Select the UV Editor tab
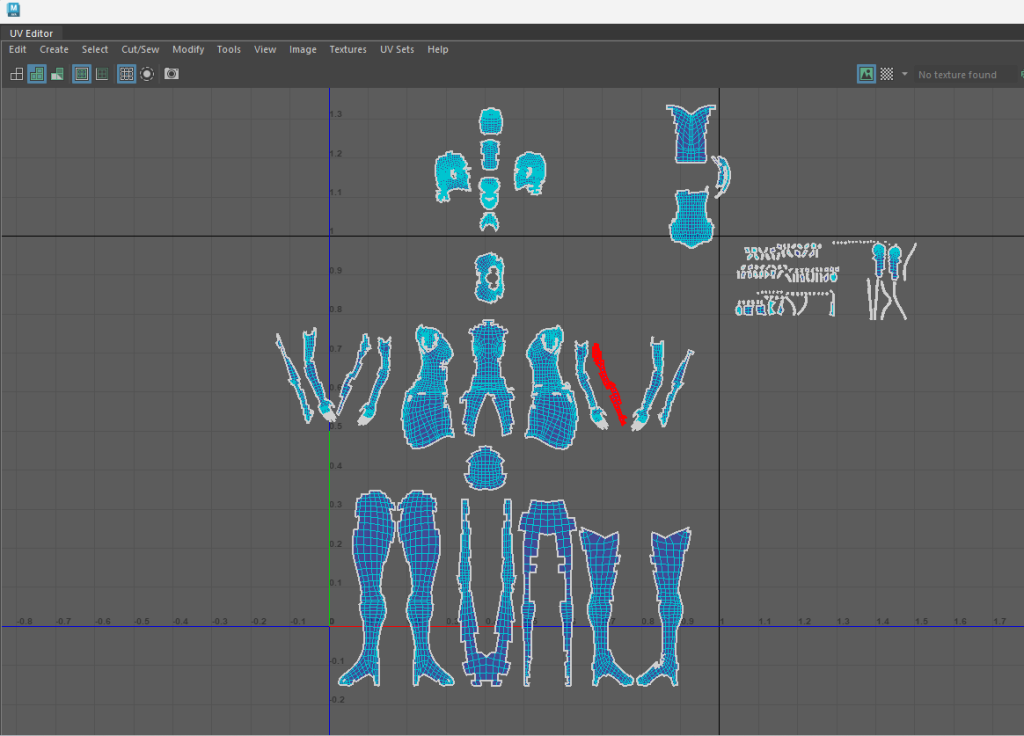 pos(31,33)
